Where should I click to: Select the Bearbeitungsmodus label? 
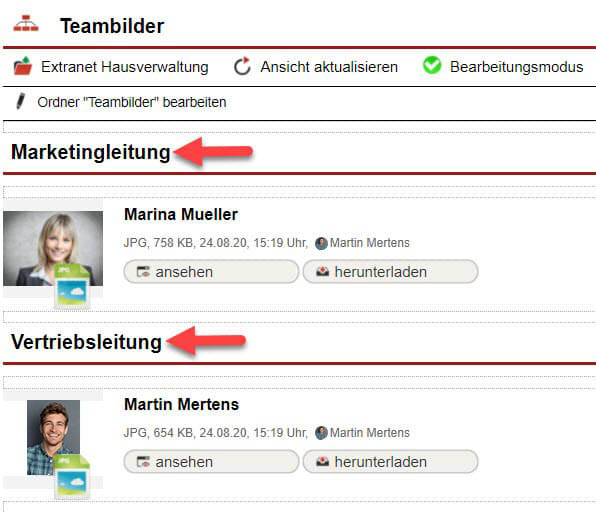click(517, 67)
